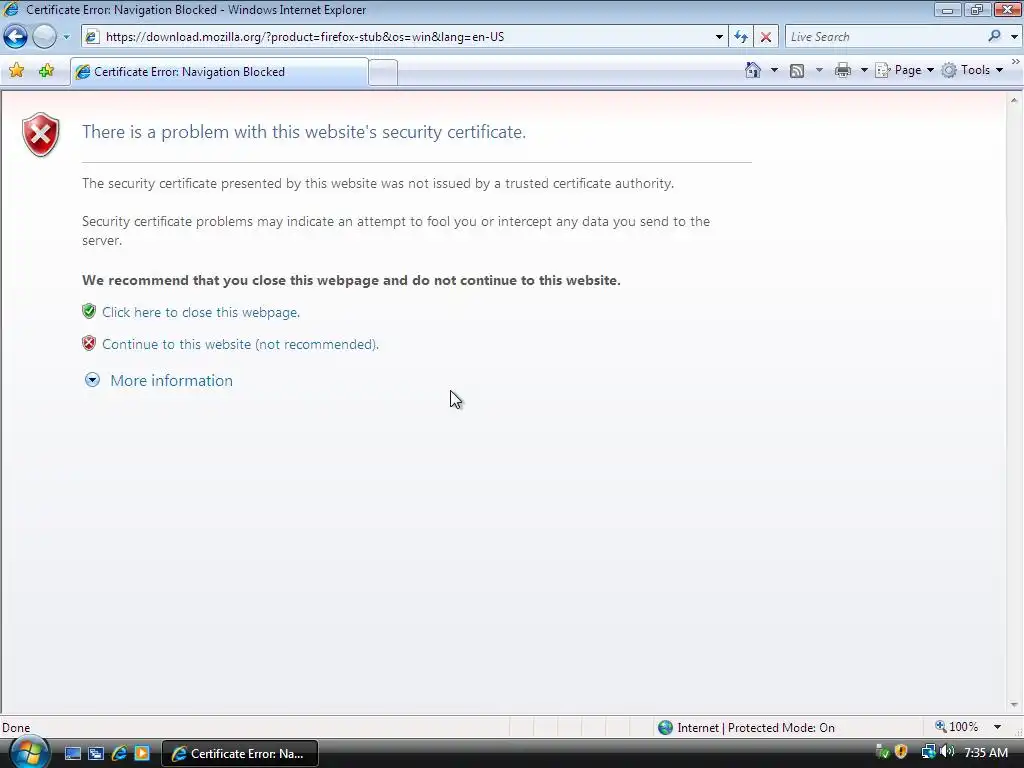The width and height of the screenshot is (1024, 768).
Task: Go back with the Back arrow button
Action: [x=16, y=37]
